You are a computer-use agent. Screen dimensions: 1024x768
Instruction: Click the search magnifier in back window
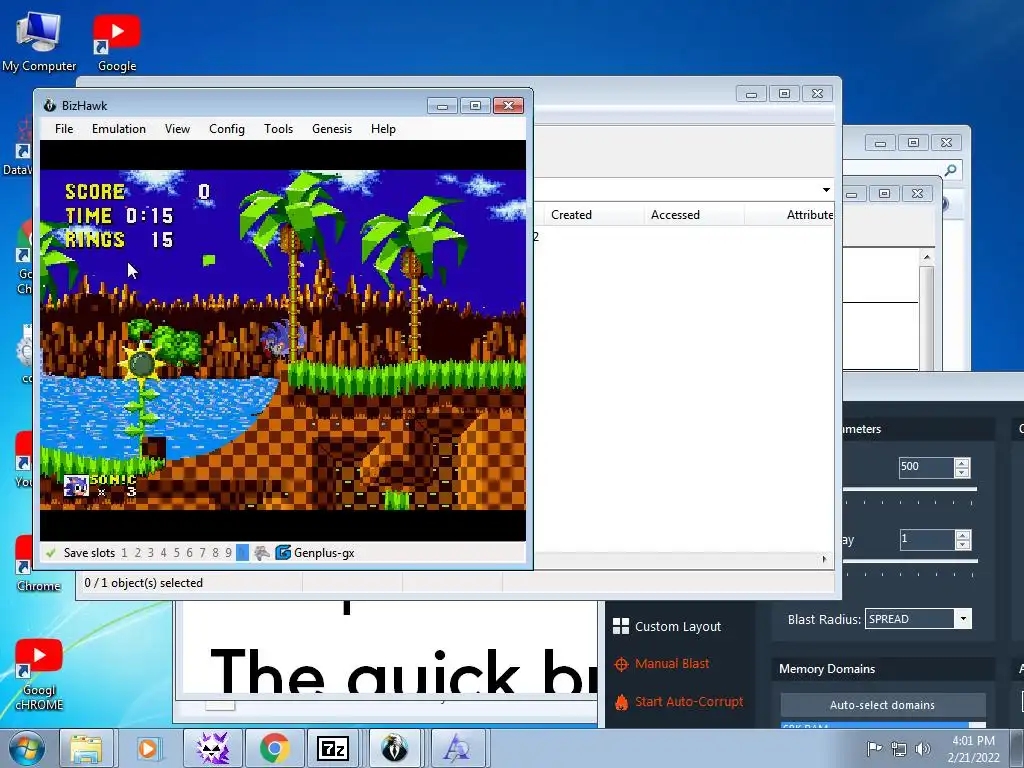tap(951, 170)
